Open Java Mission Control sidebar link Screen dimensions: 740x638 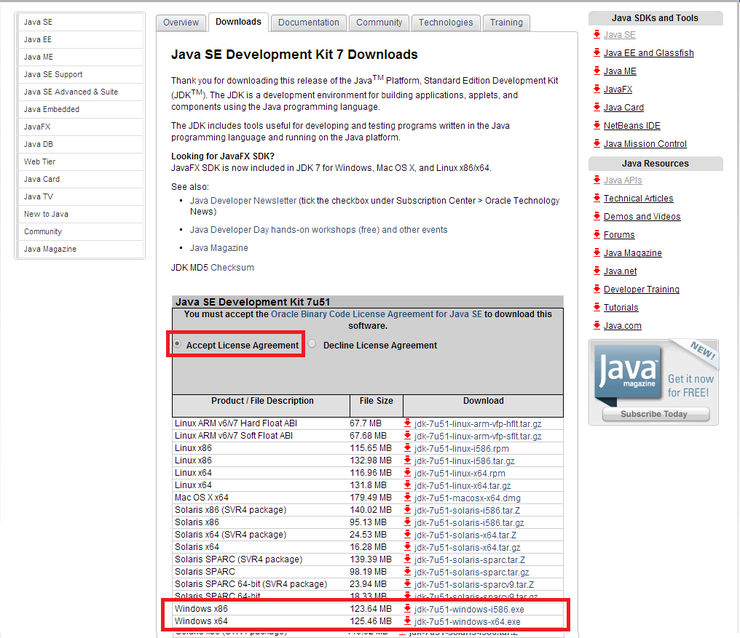[645, 144]
